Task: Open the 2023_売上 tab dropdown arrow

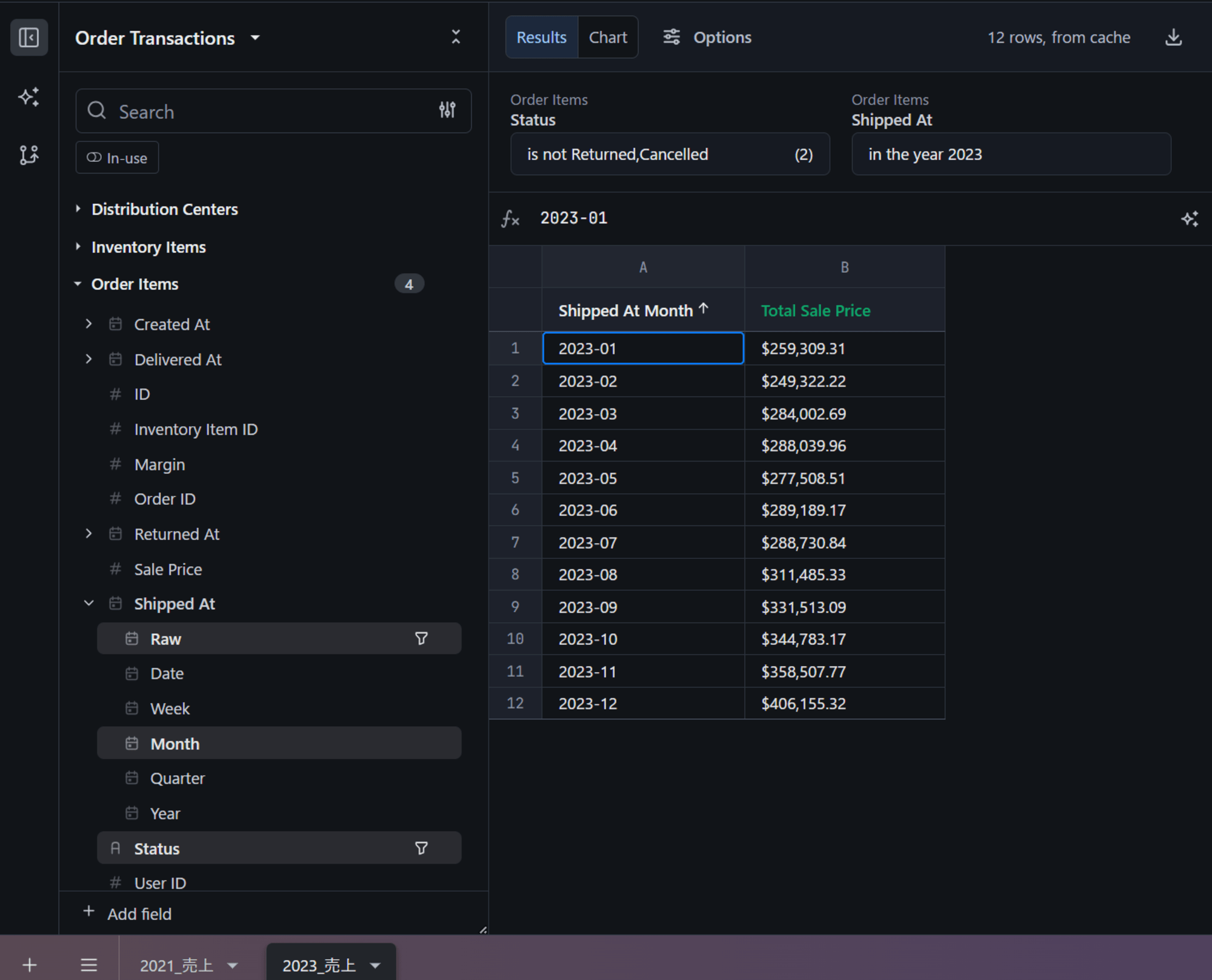Action: point(376,965)
